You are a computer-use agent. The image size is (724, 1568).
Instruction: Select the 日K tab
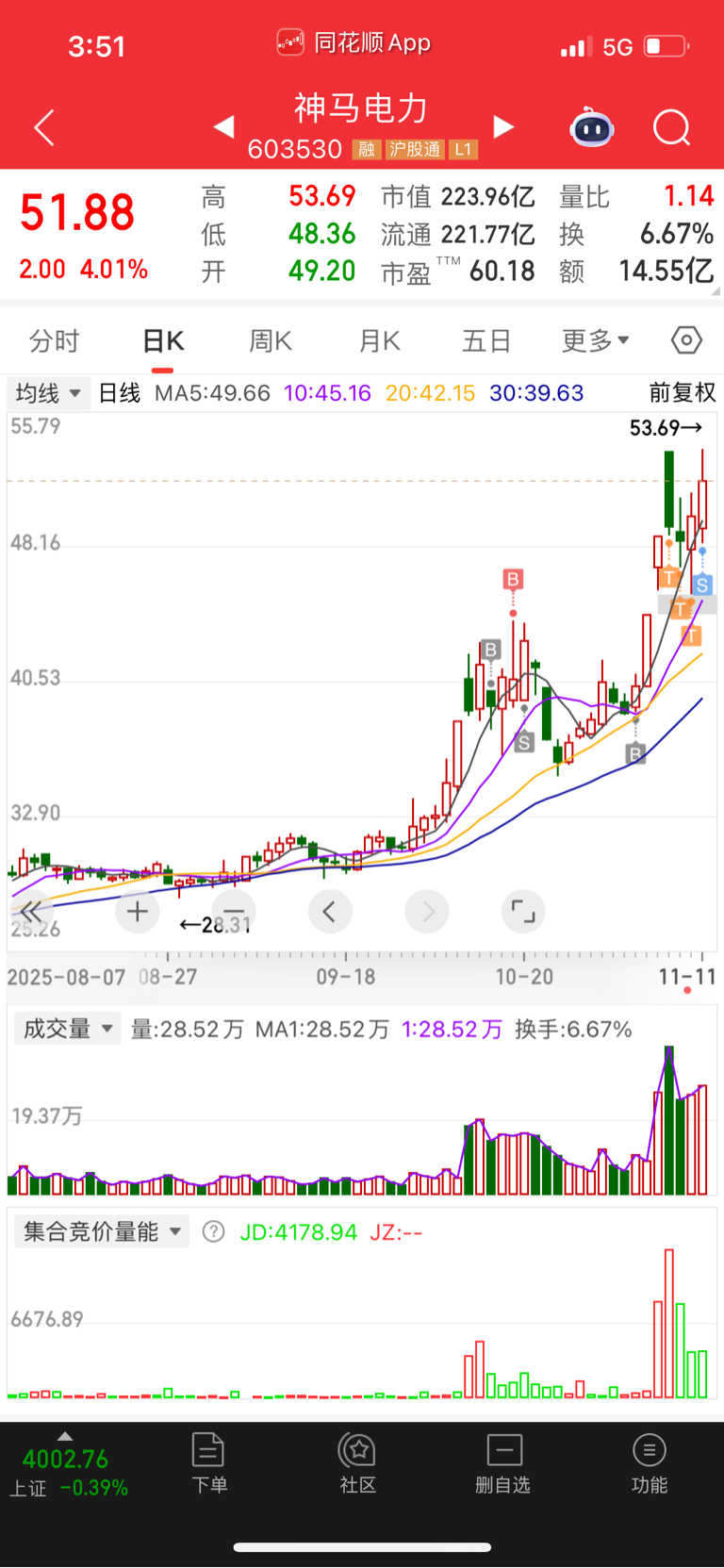pos(163,340)
